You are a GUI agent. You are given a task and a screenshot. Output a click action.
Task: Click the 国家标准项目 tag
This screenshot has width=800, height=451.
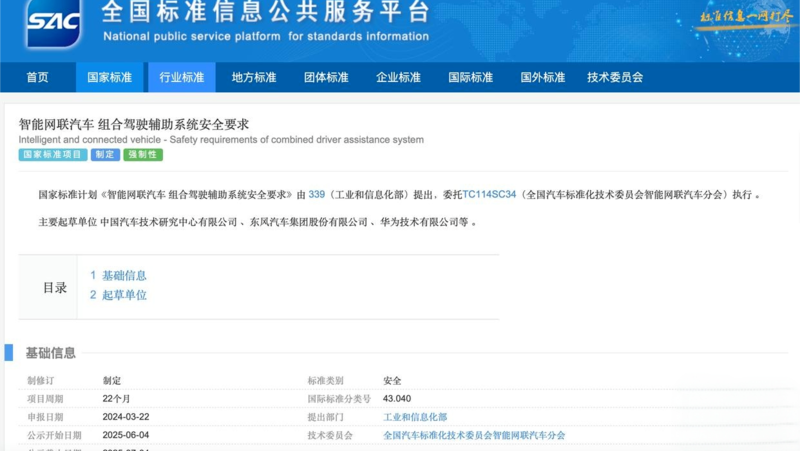[x=53, y=155]
